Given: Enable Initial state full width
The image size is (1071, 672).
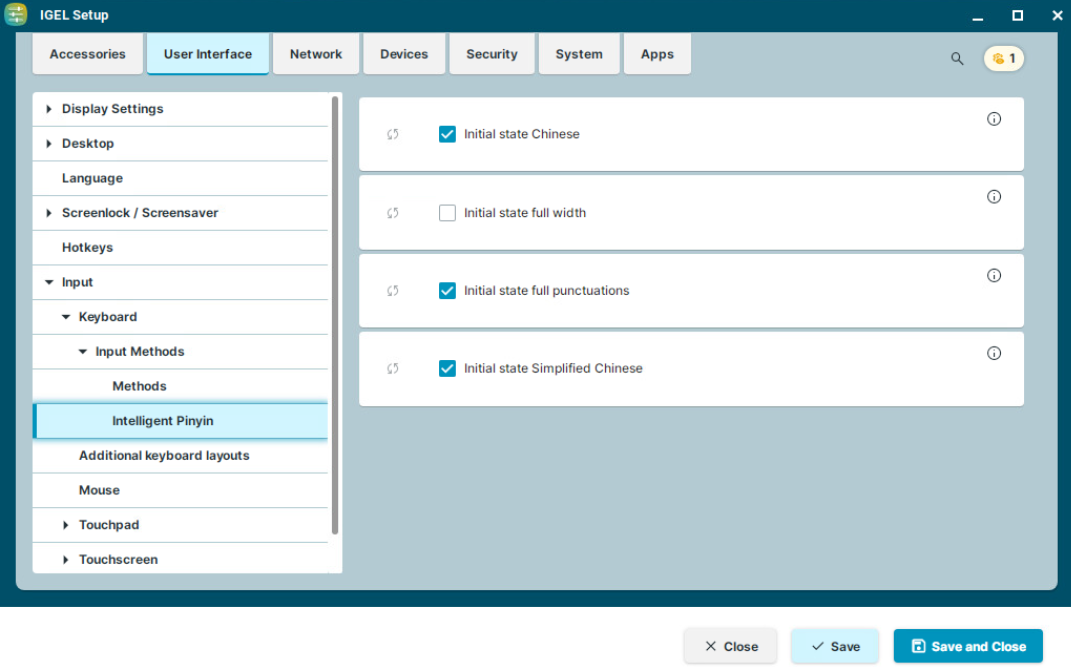Looking at the screenshot, I should (447, 213).
